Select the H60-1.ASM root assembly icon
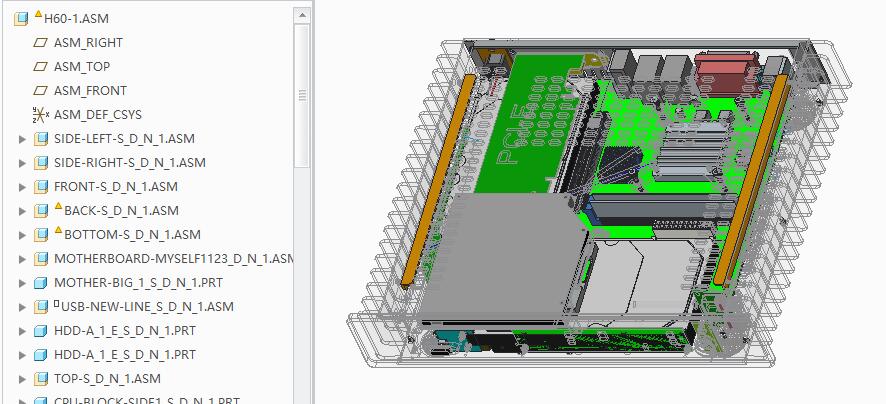886x404 pixels. tap(22, 19)
